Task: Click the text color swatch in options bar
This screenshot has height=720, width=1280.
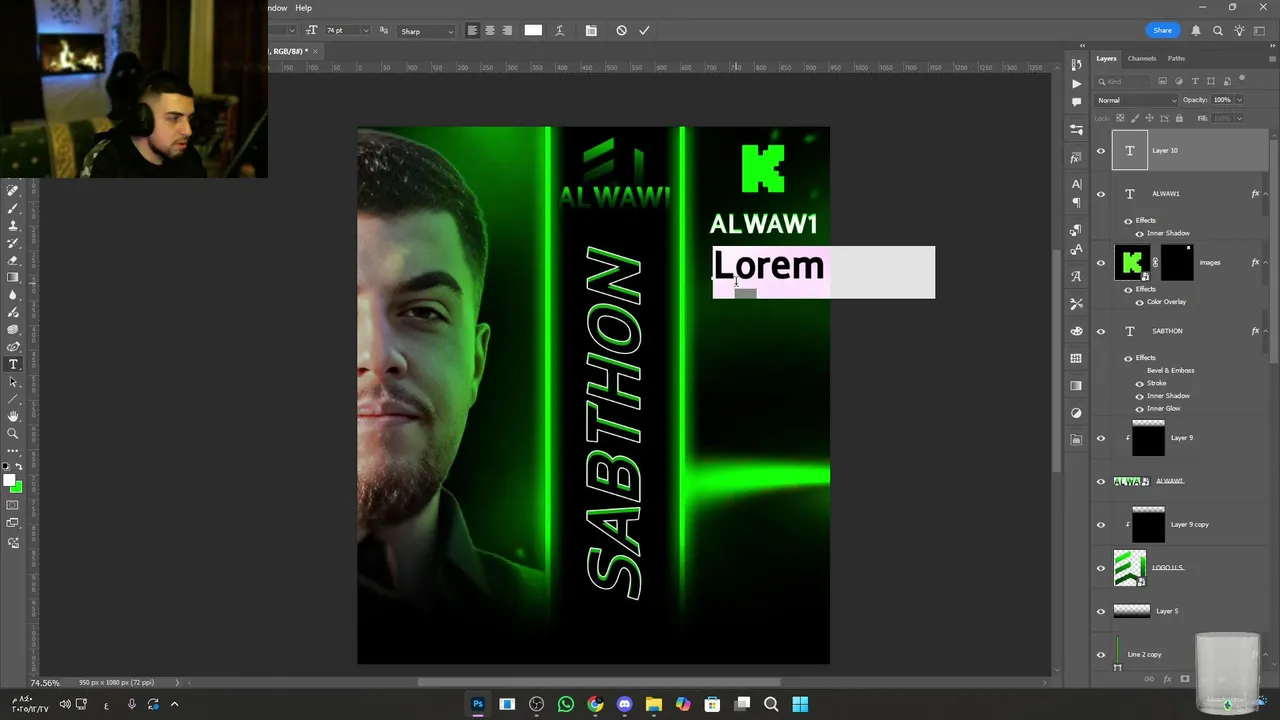Action: [533, 31]
